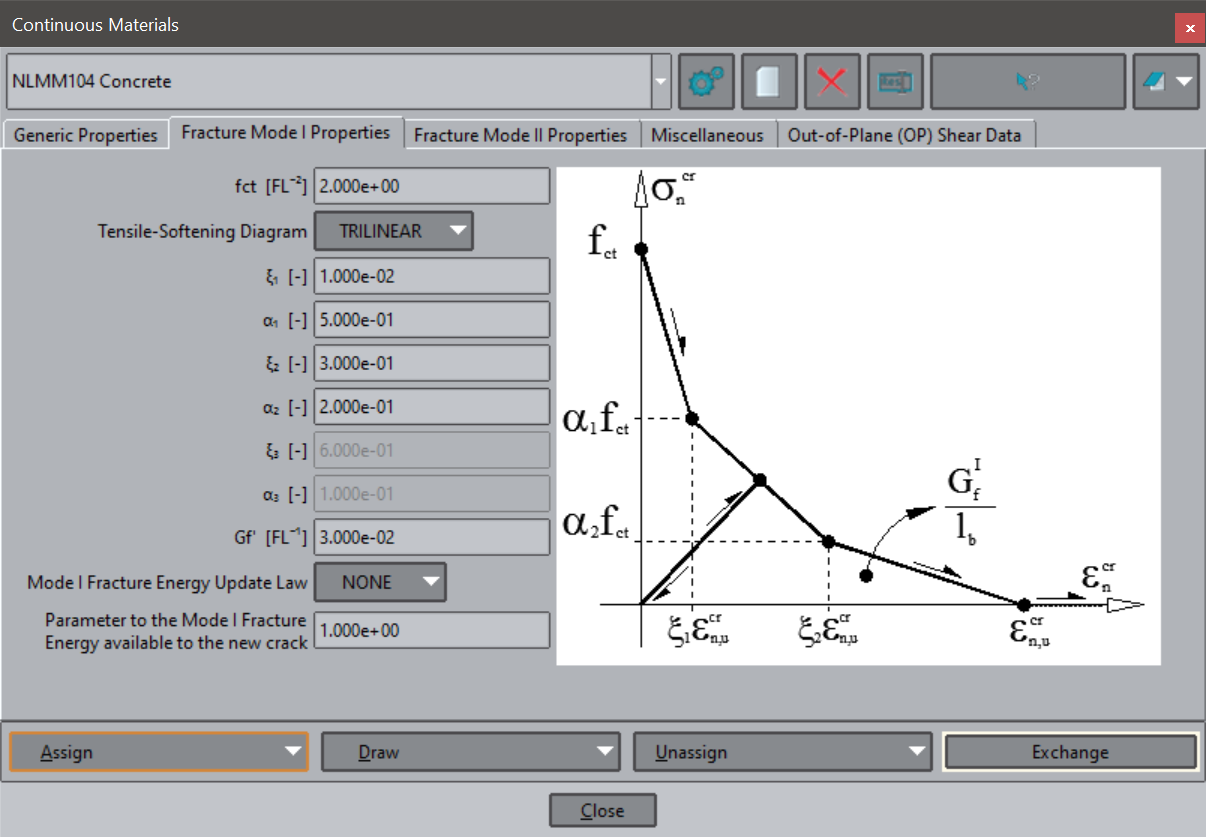Delete material with the red X icon

831,82
